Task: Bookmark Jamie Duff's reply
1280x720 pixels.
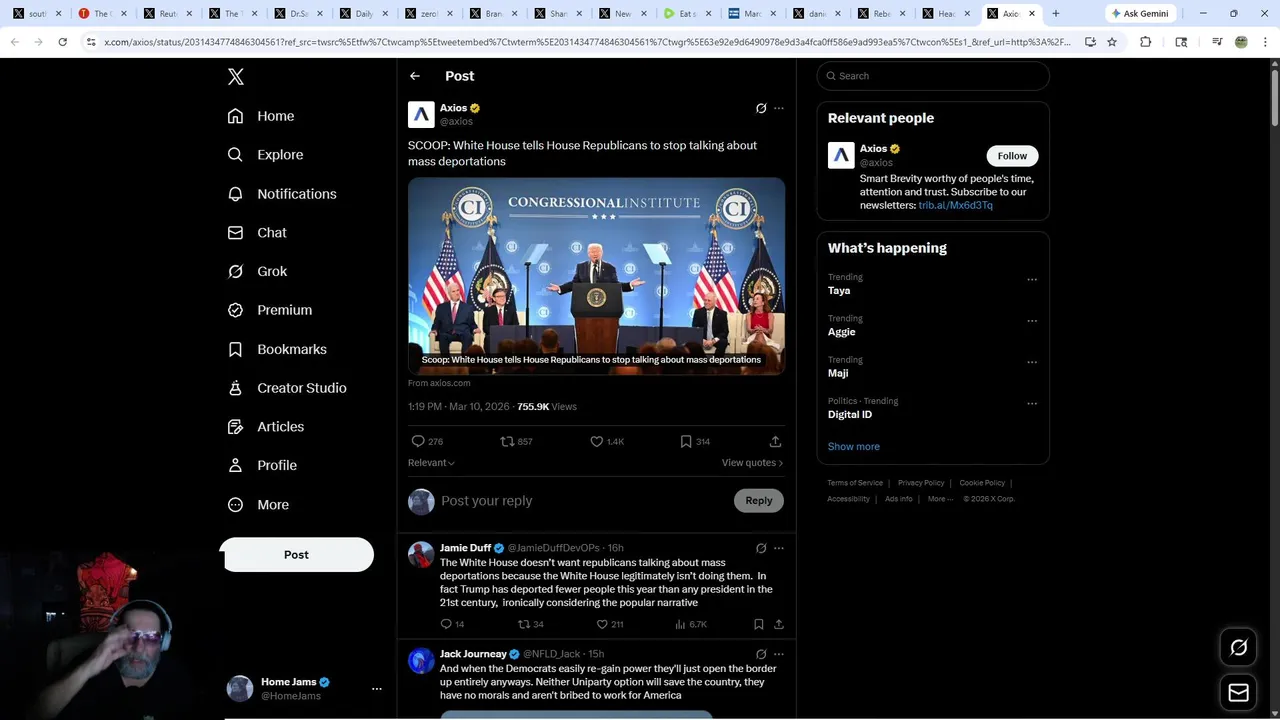Action: pyautogui.click(x=759, y=624)
